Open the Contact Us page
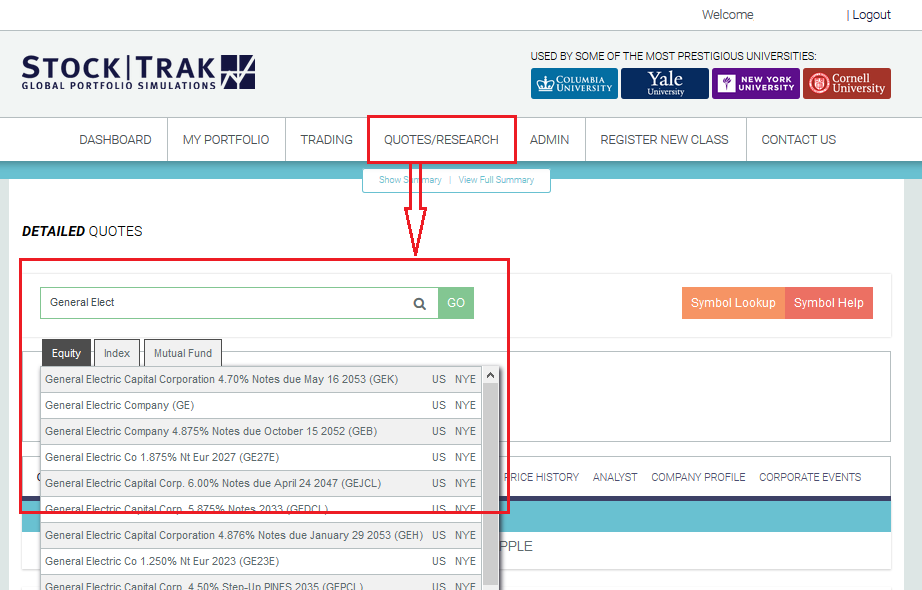The width and height of the screenshot is (922, 590). tap(799, 140)
